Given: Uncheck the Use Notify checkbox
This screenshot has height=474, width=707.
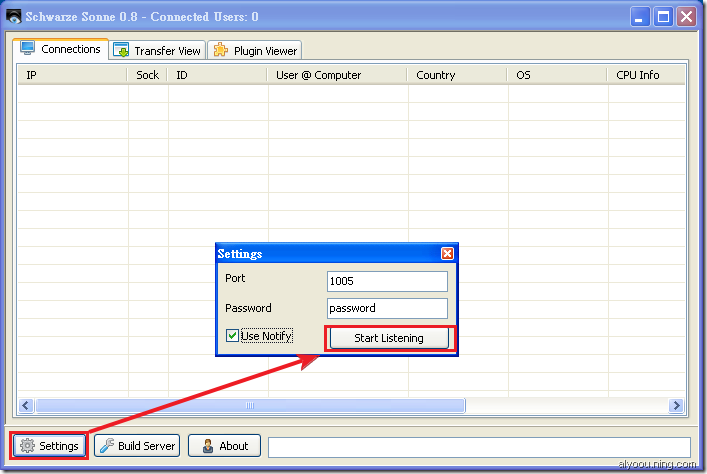Looking at the screenshot, I should click(x=232, y=336).
